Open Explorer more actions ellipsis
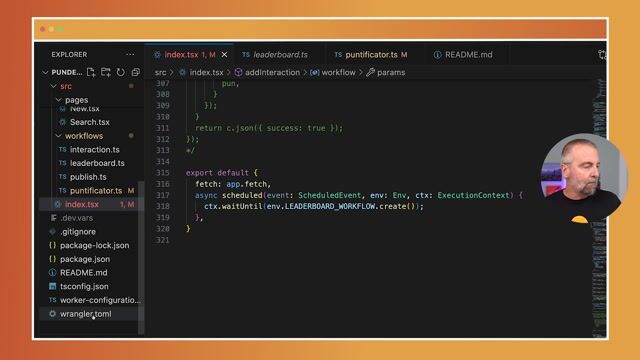Viewport: 640px width, 360px height. [130, 54]
